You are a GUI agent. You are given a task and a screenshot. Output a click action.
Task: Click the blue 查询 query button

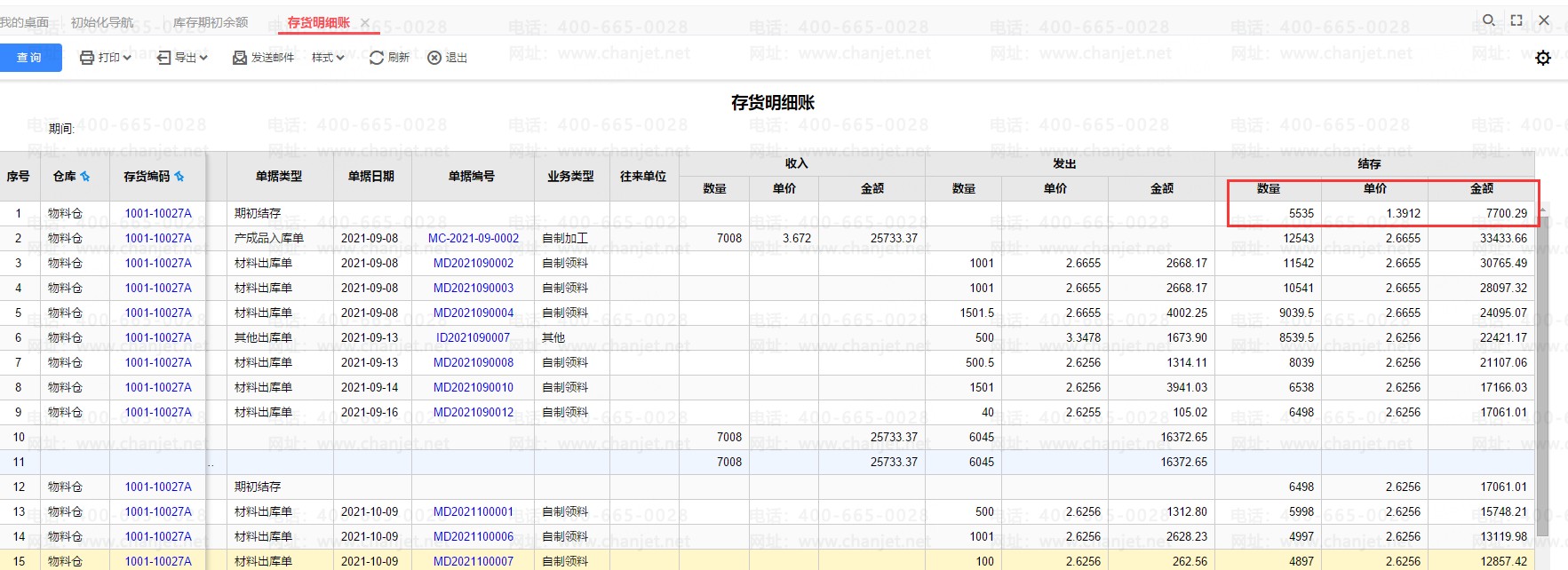point(30,58)
